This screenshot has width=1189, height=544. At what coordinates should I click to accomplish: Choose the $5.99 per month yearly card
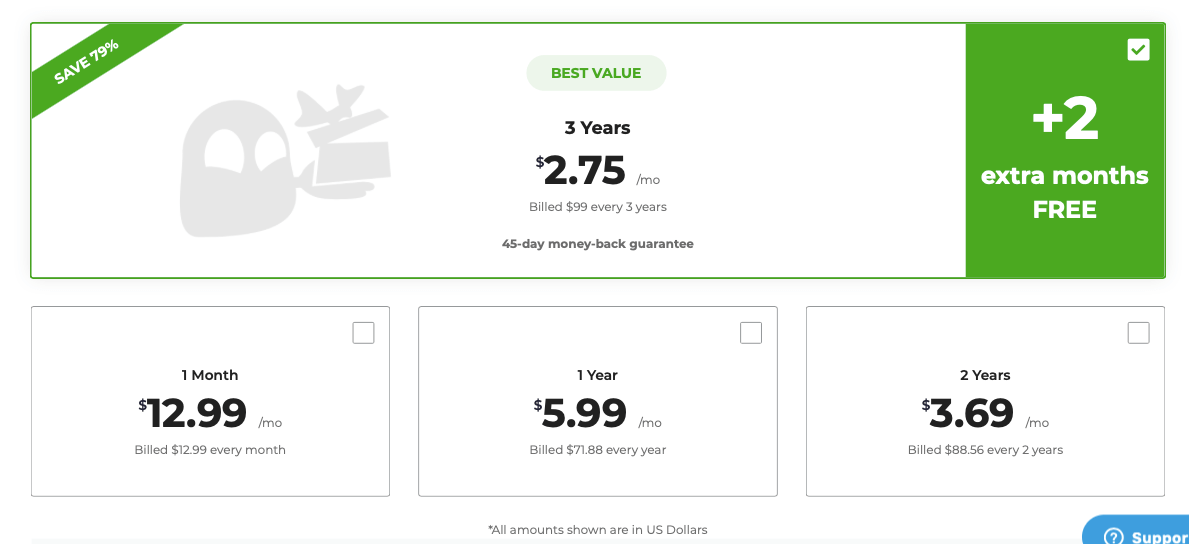(598, 401)
